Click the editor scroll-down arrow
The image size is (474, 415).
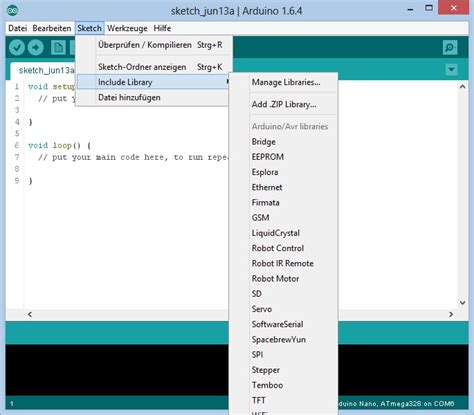pyautogui.click(x=462, y=303)
